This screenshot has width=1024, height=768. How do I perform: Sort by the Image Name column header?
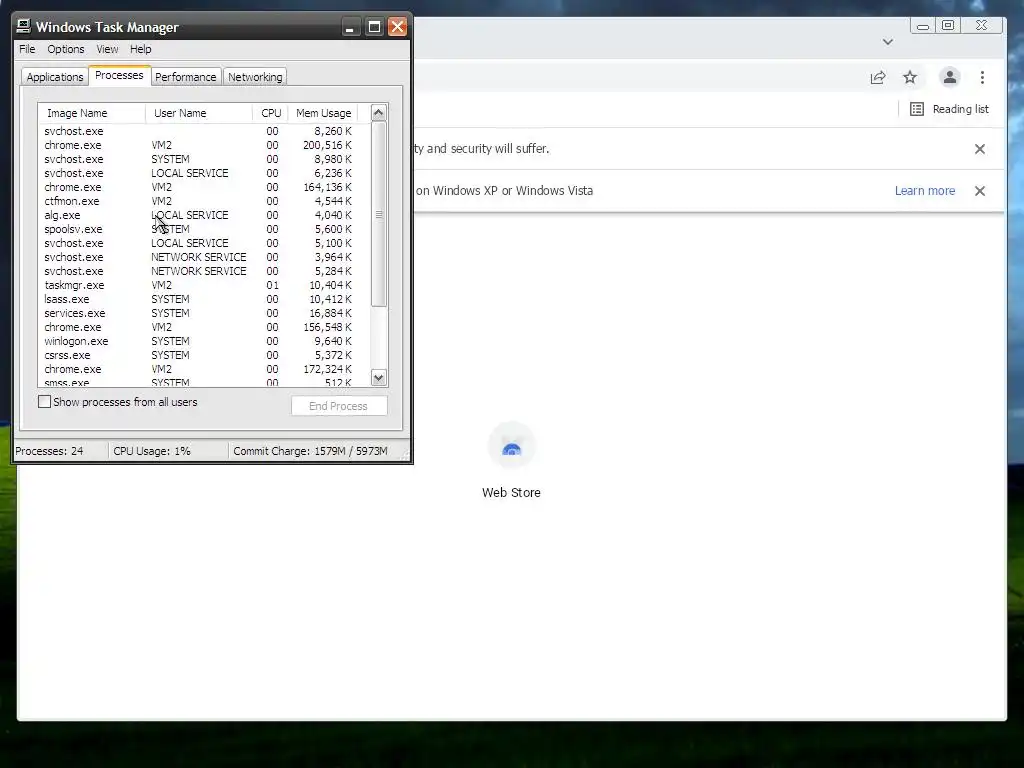[x=91, y=113]
